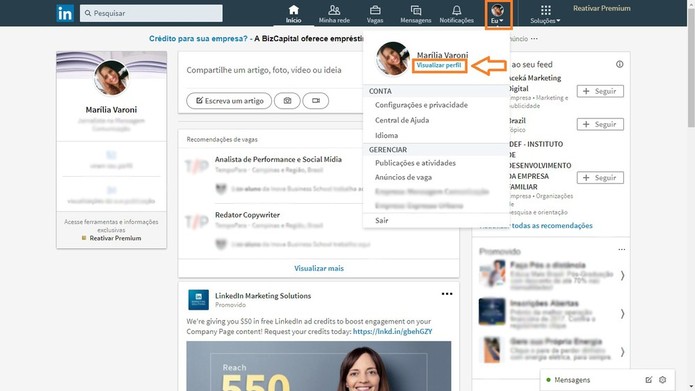Click Inscrições Abertas ad thumbnail

pyautogui.click(x=492, y=312)
